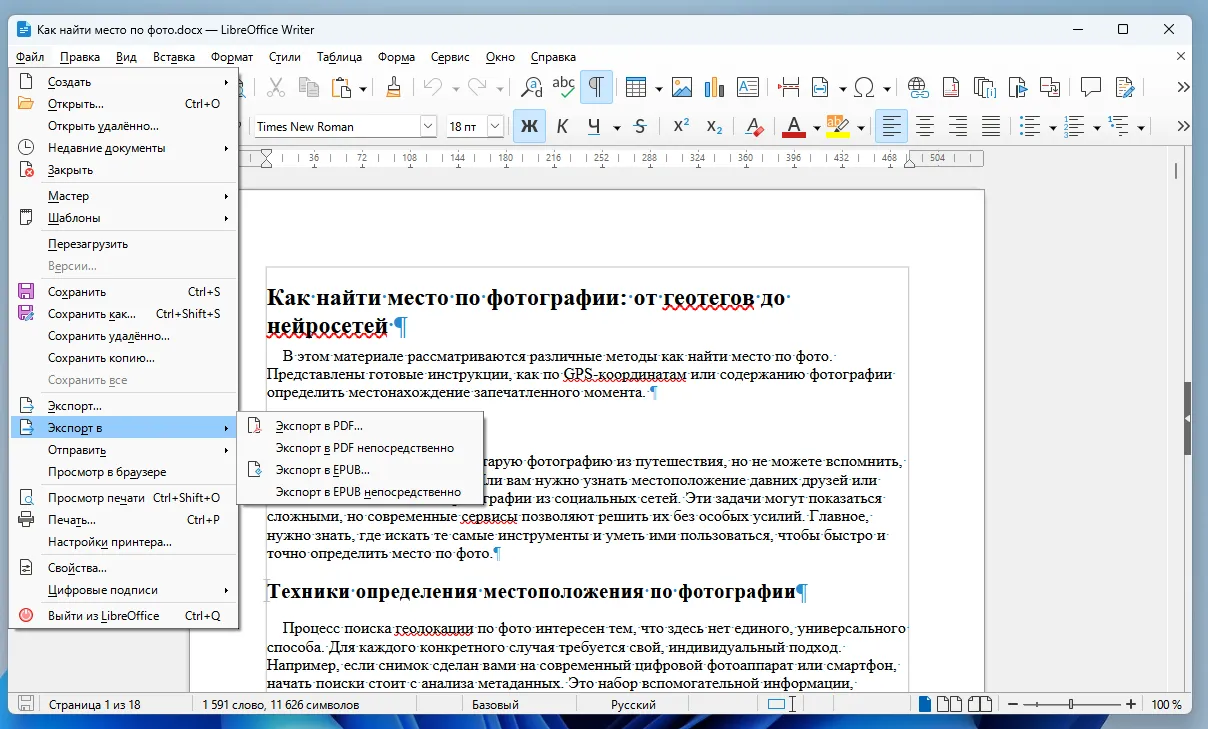Open the font name dropdown
Screen dimensions: 1208x729
pos(428,126)
